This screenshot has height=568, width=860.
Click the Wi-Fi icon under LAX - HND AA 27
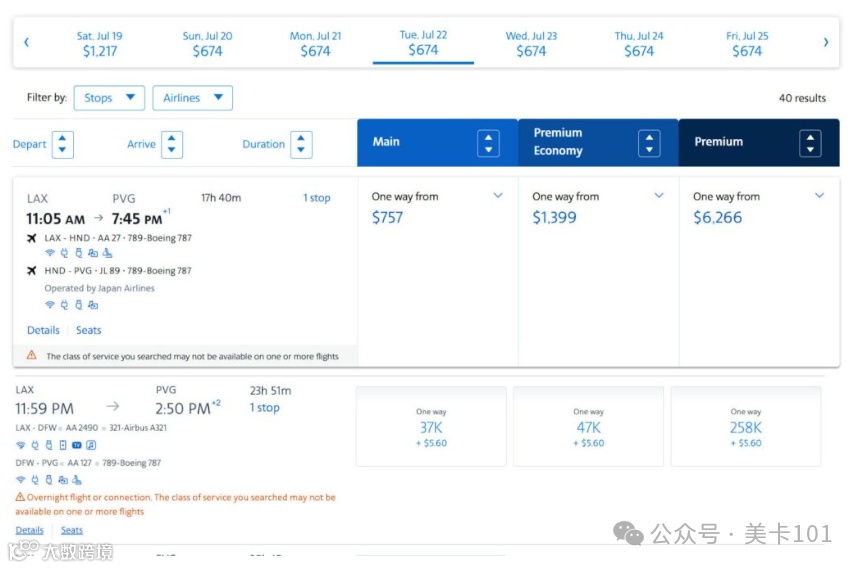pos(50,253)
